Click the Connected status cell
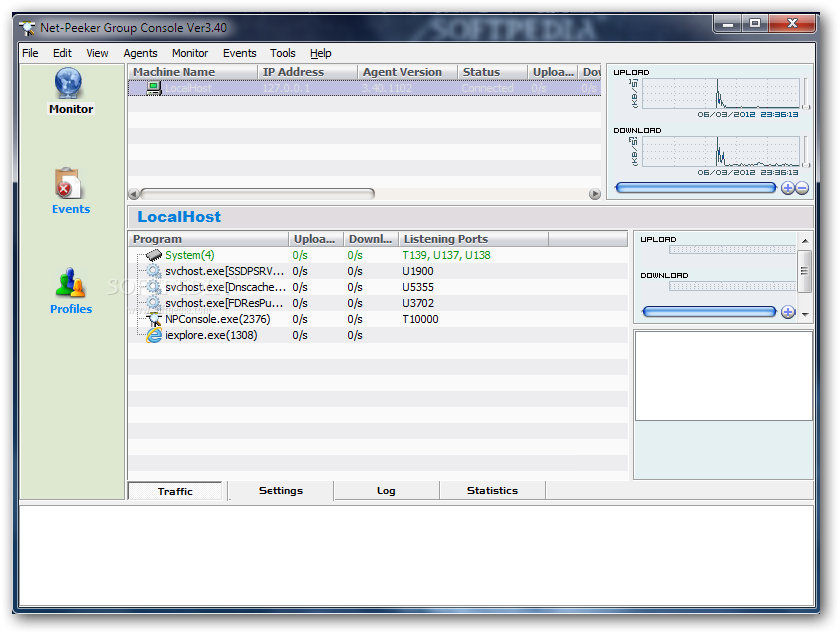Image resolution: width=840 pixels, height=634 pixels. coord(487,88)
